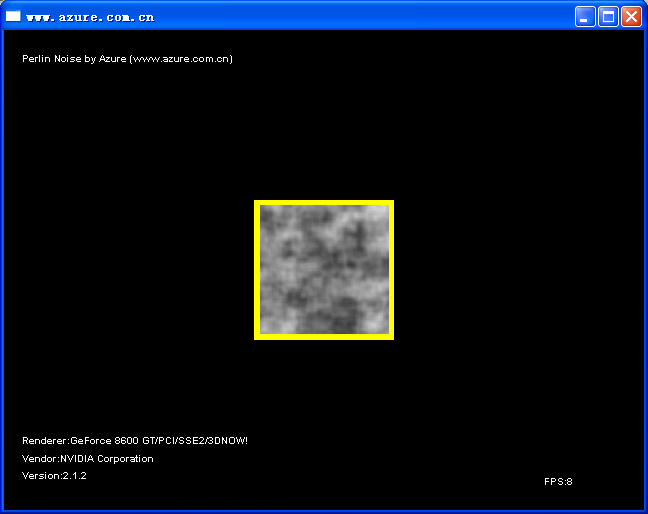The image size is (648, 514).
Task: Click the www.azure.com.cn title text
Action: point(90,17)
